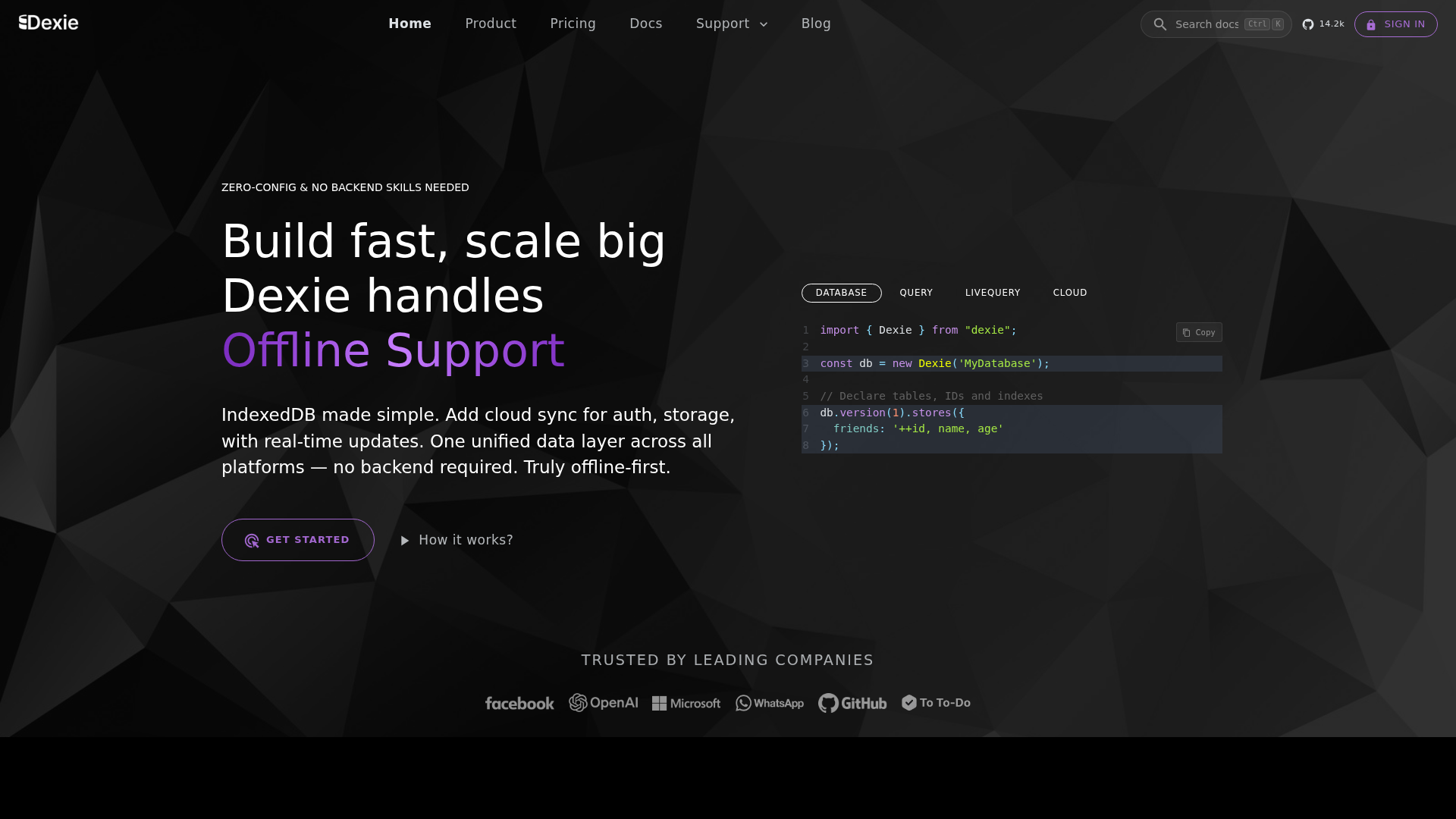This screenshot has height=819, width=1456.
Task: Expand the Support dropdown menu
Action: (x=730, y=24)
